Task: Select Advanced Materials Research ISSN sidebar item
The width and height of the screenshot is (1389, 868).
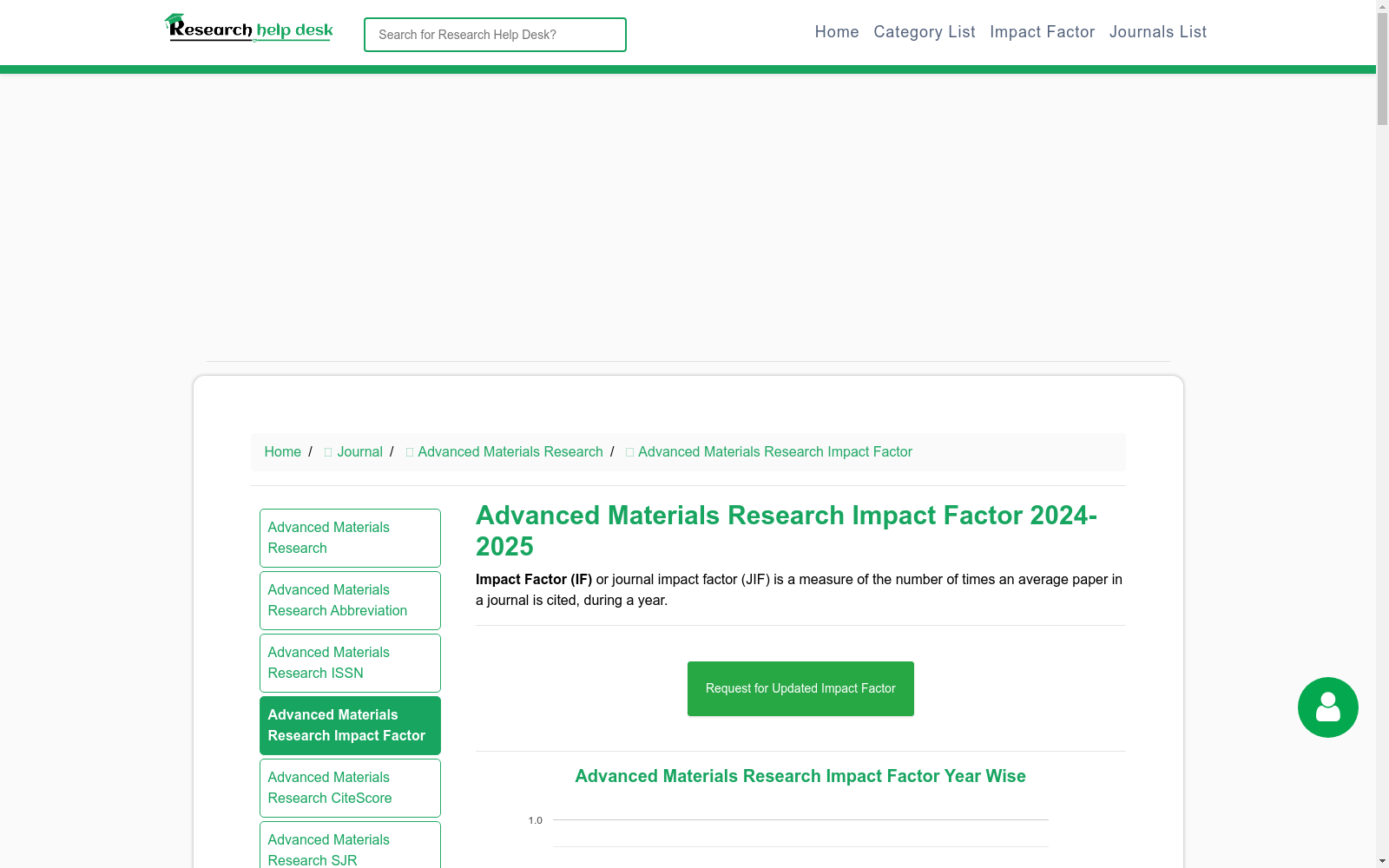Action: click(350, 663)
